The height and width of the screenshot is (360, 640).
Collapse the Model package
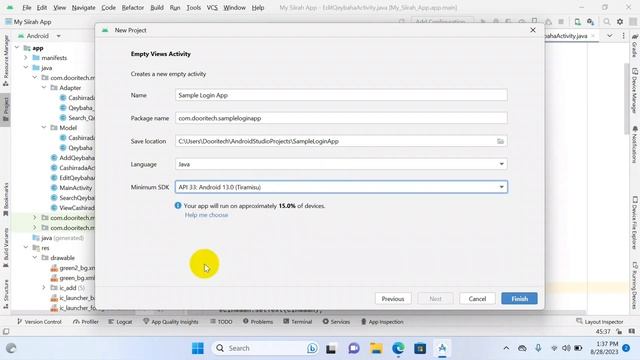44,128
